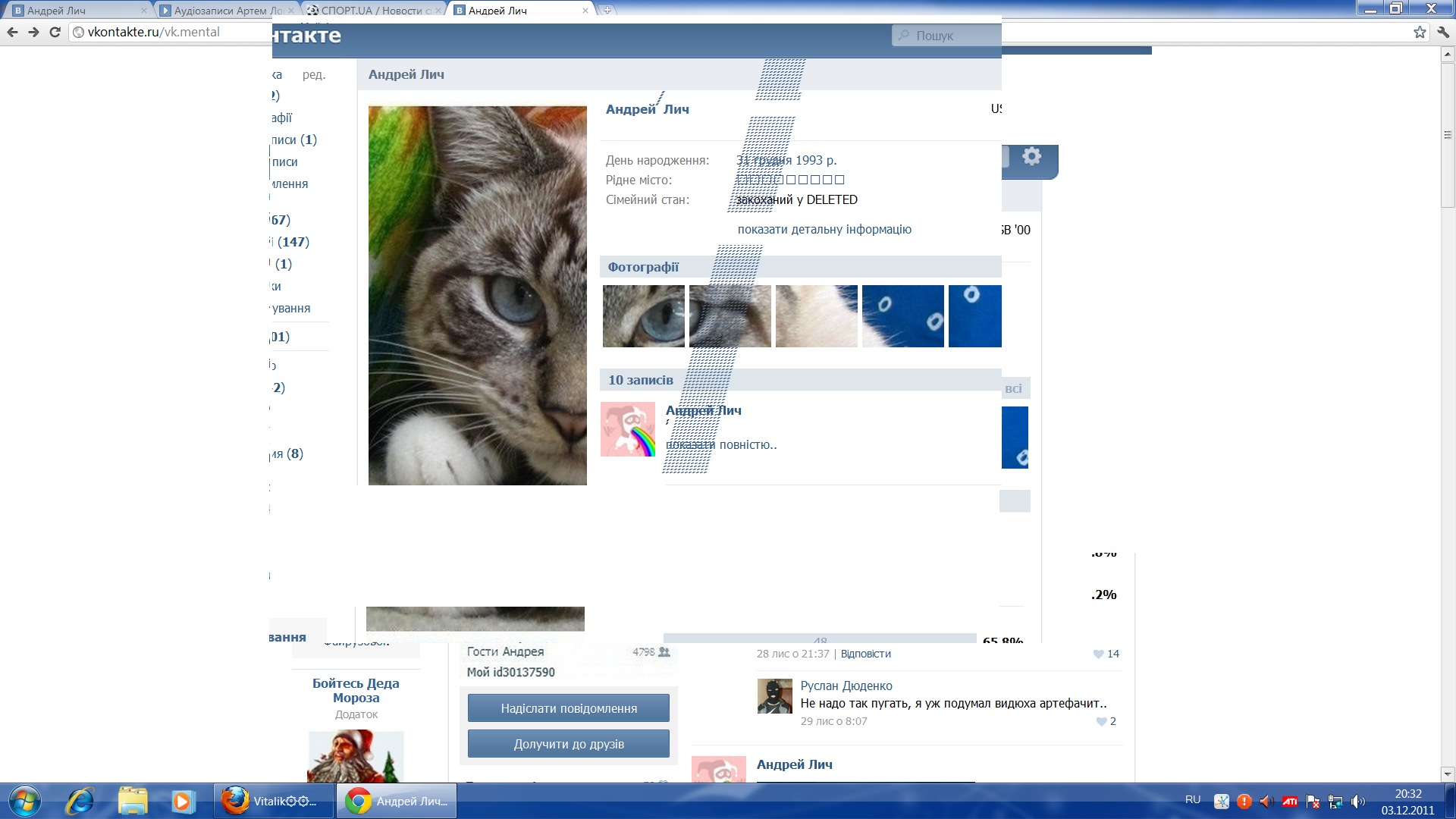Switch to the inactive Андрей Лич tab
Screen dimensions: 1456x819
79,11
